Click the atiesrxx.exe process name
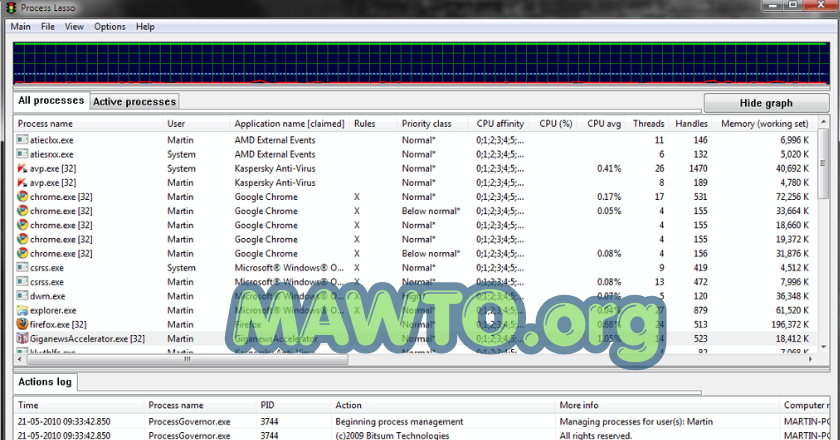 point(51,154)
